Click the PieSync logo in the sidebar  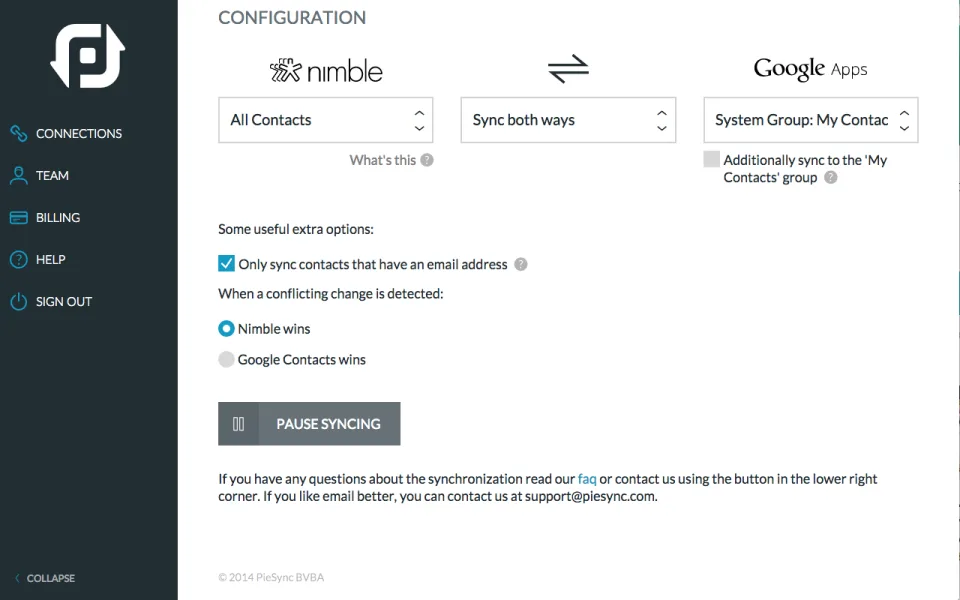tap(88, 56)
